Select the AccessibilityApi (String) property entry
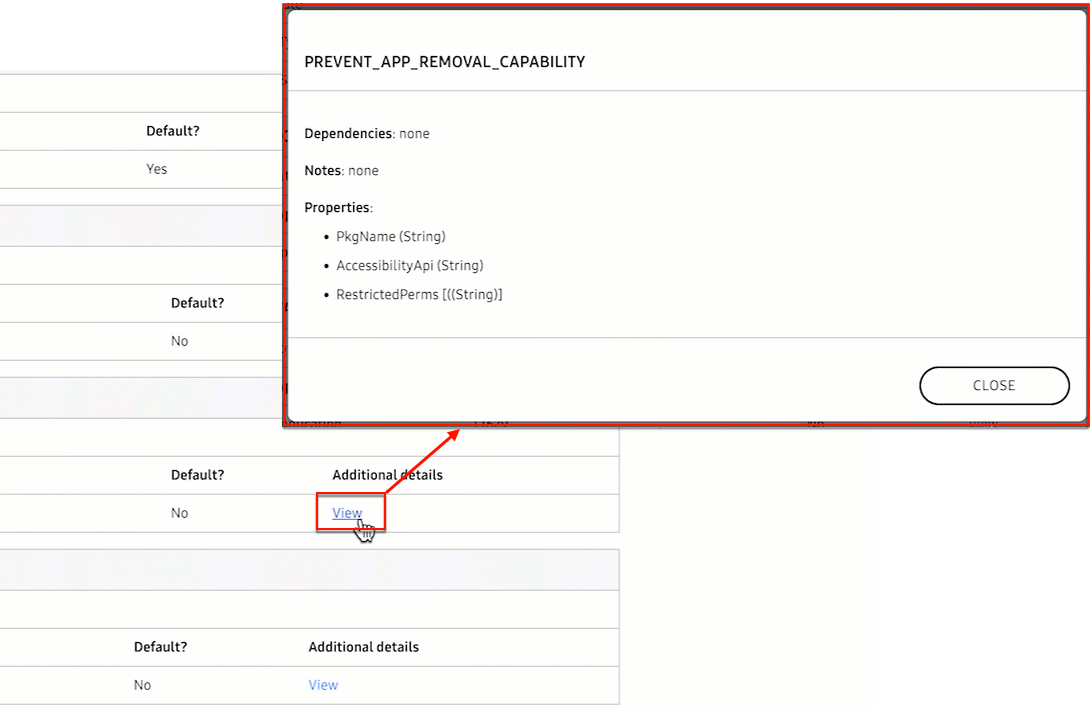1090x710 pixels. (409, 266)
